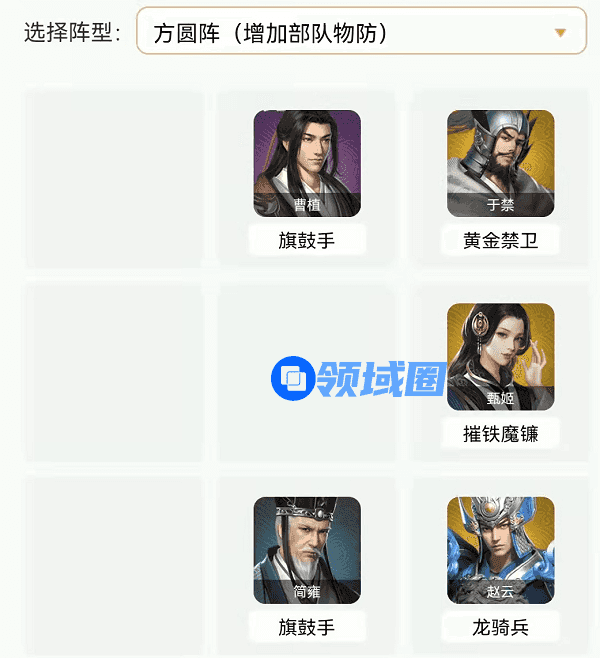The height and width of the screenshot is (658, 600).
Task: Click the 方圆阵（增加部队物防）text
Action: pyautogui.click(x=270, y=33)
